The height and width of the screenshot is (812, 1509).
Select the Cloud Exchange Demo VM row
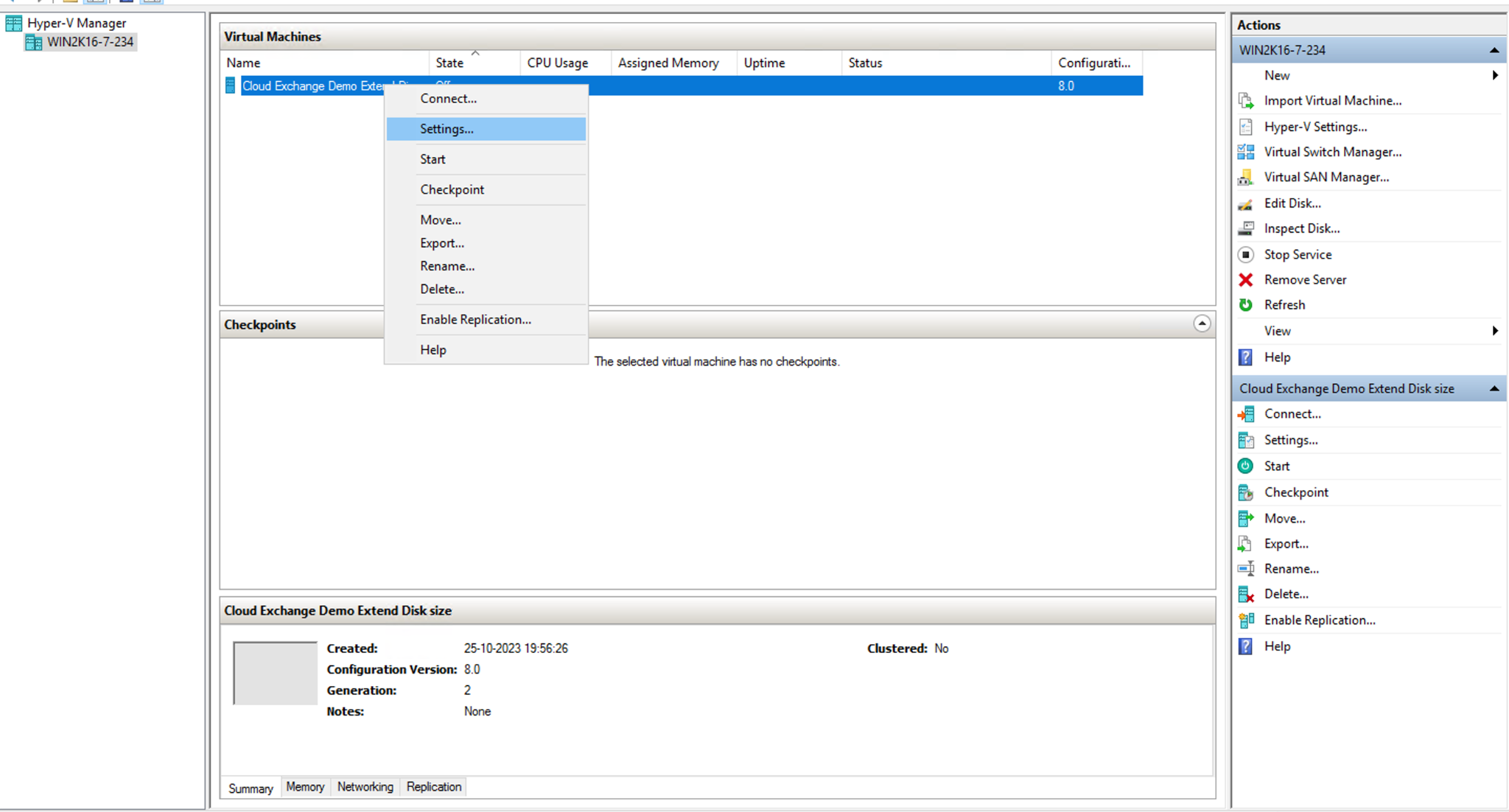point(682,85)
